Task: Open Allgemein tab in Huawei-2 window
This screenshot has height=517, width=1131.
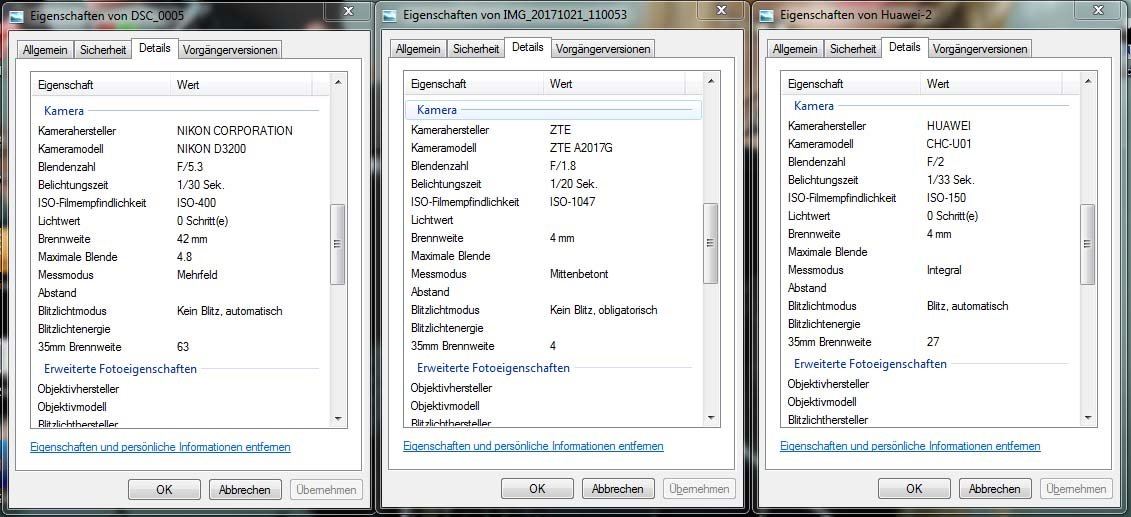Action: point(796,49)
